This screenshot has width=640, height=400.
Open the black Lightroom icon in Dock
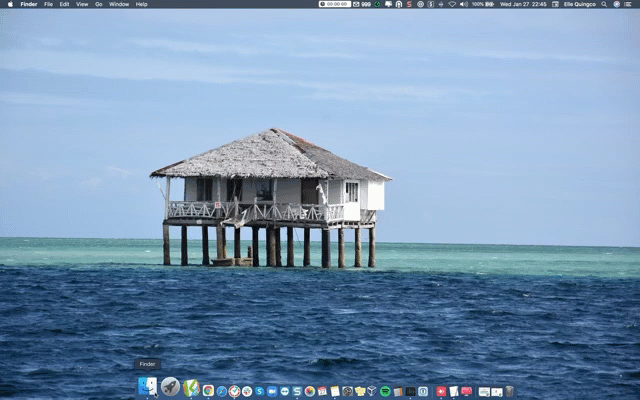pyautogui.click(x=411, y=391)
